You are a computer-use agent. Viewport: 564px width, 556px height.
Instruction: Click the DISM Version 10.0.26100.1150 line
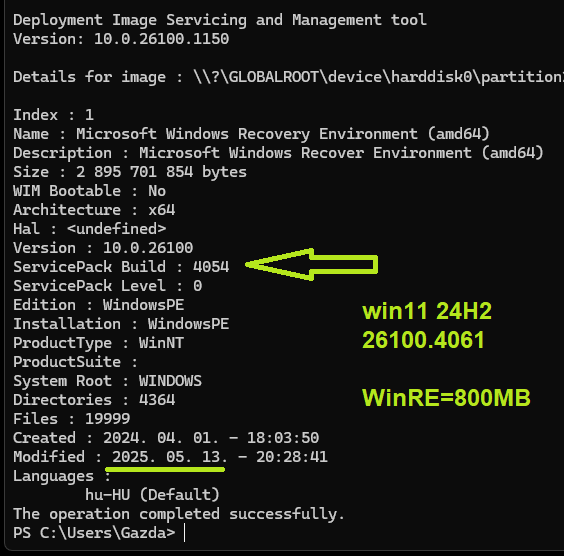(121, 39)
